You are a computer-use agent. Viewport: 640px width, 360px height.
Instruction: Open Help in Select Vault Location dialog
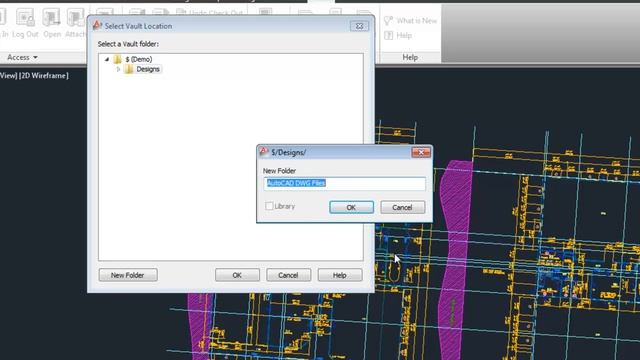coord(340,275)
